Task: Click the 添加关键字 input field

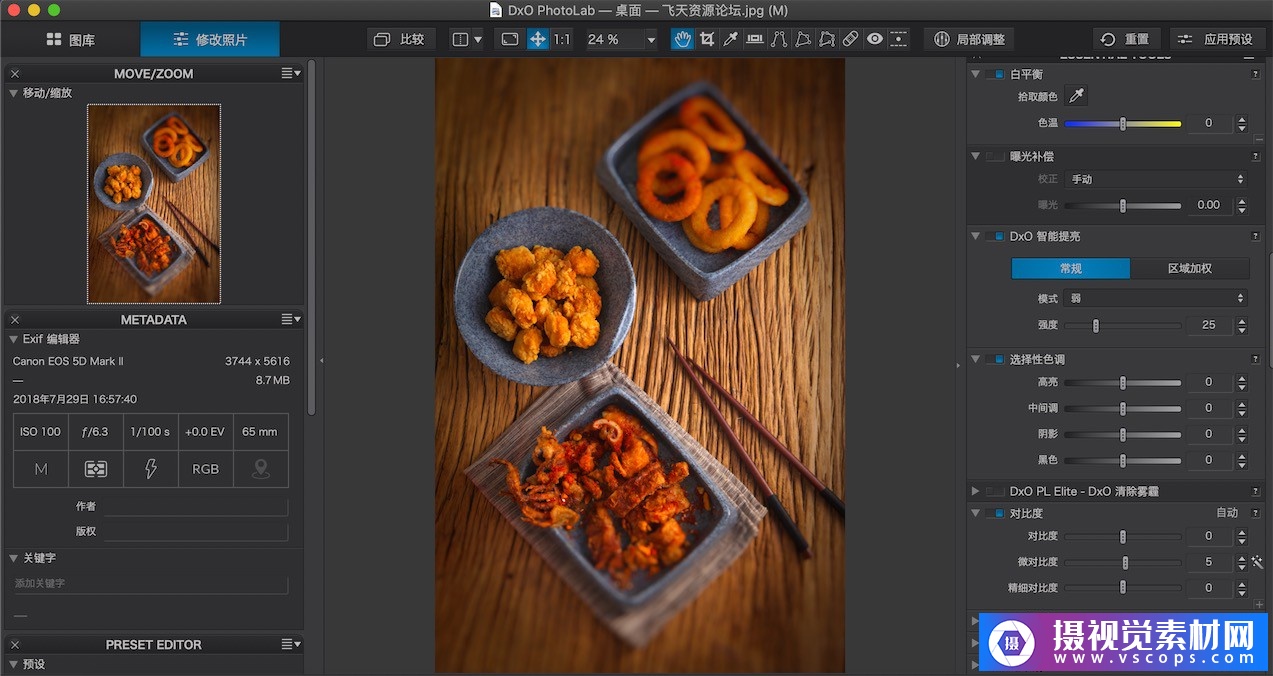Action: click(x=150, y=583)
